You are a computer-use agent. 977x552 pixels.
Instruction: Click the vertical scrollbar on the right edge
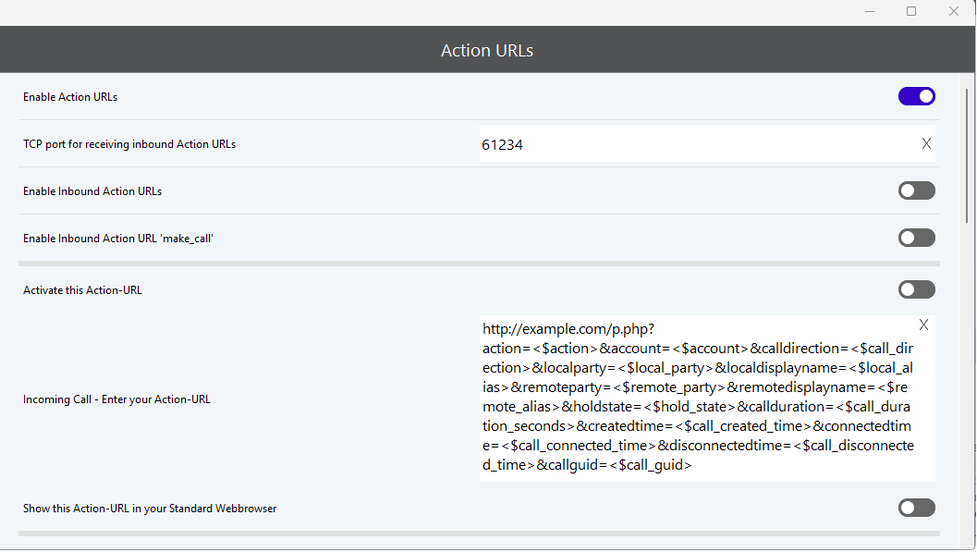point(967,156)
